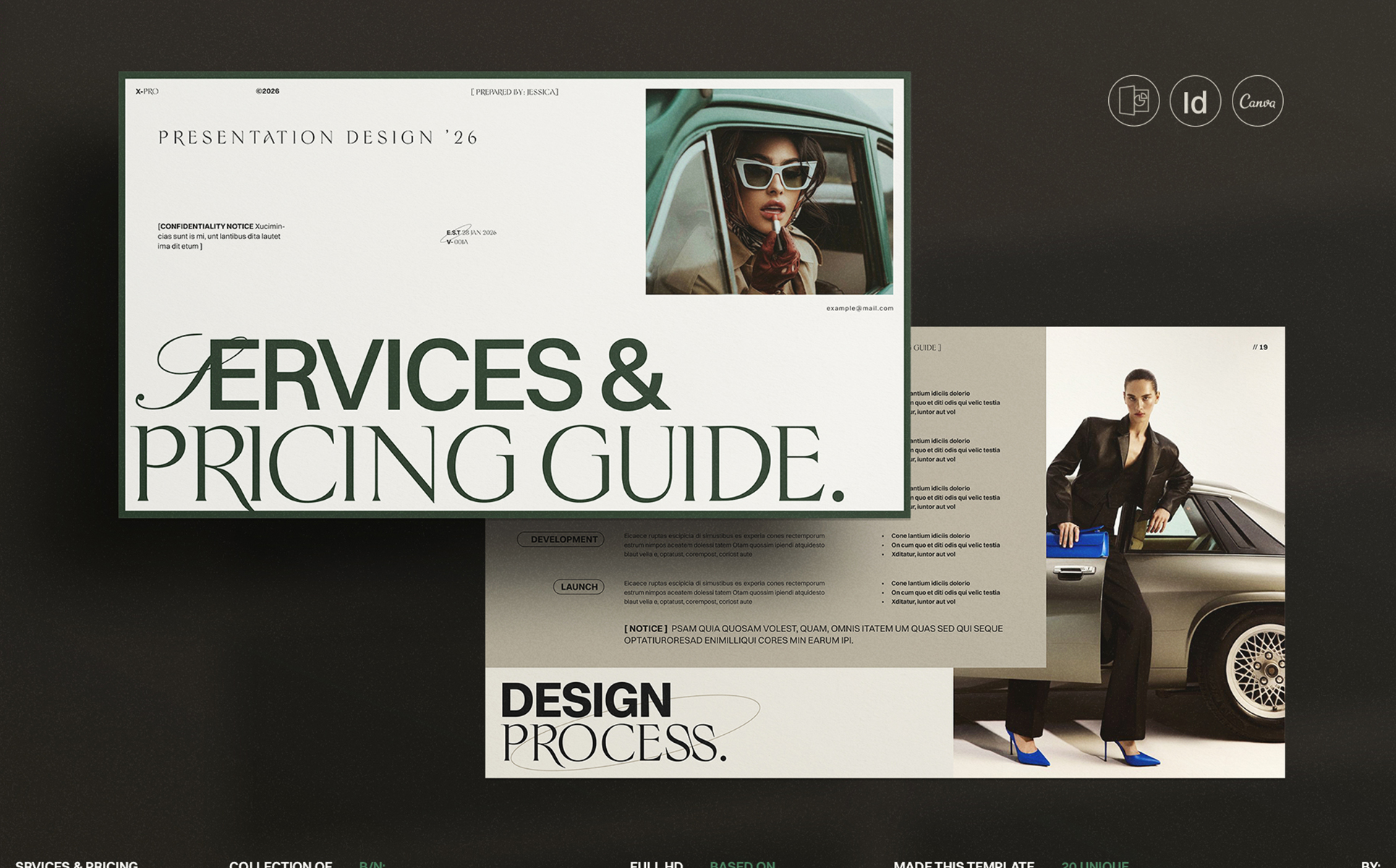Select the LAUNCH pill label
This screenshot has width=1396, height=868.
tap(579, 587)
